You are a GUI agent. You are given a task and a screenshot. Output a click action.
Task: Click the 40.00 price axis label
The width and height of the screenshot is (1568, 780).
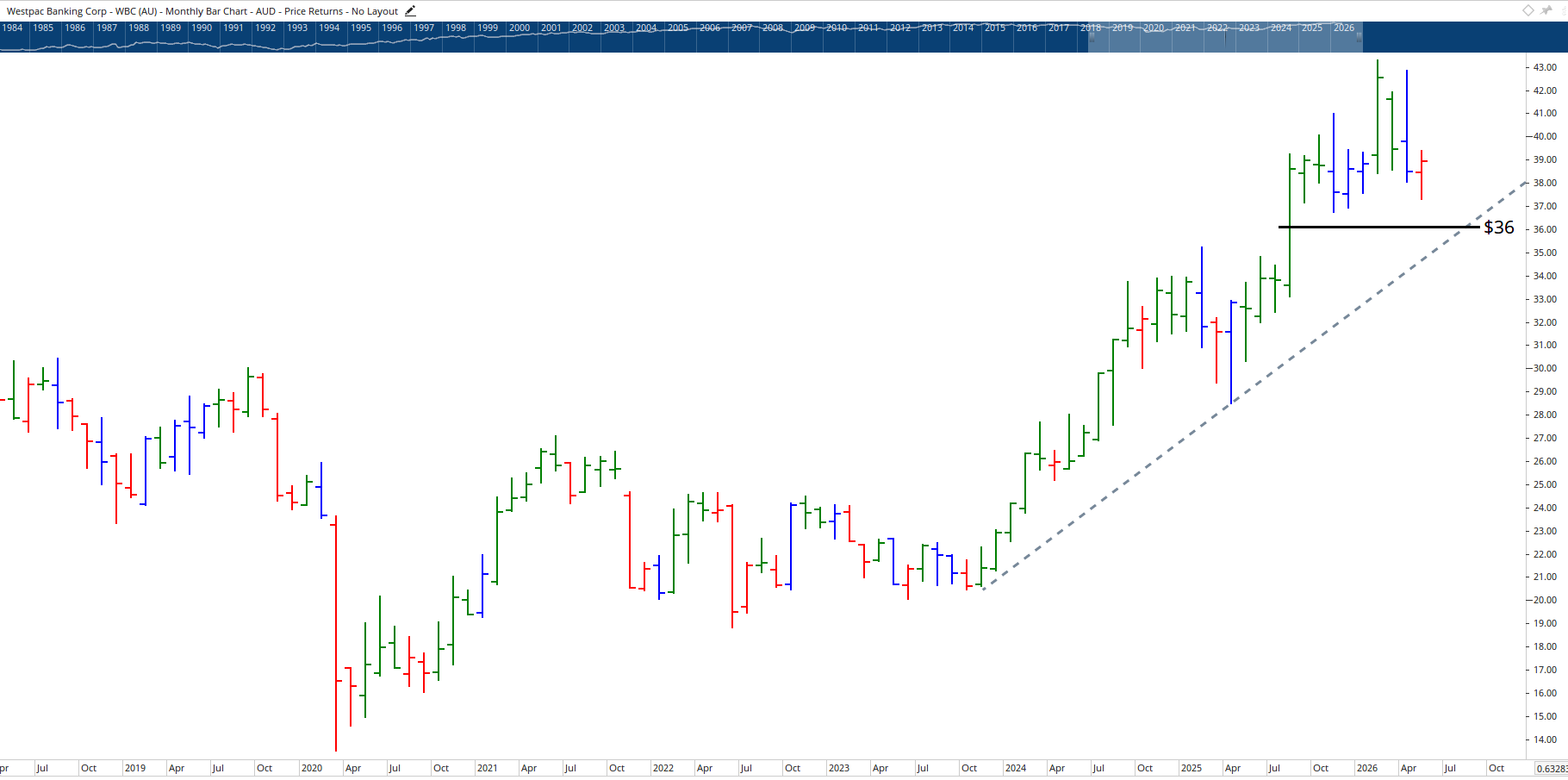tap(1545, 136)
